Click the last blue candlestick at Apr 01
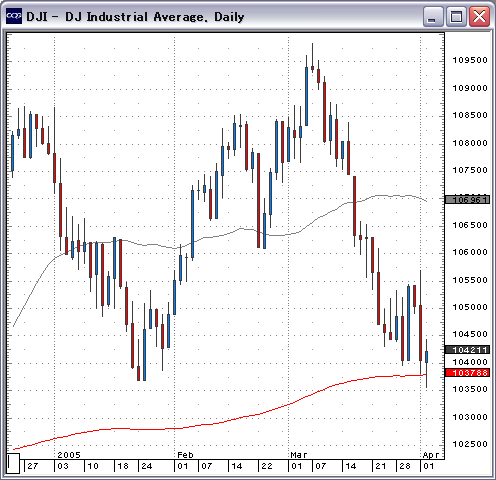The width and height of the screenshot is (496, 480). [427, 357]
